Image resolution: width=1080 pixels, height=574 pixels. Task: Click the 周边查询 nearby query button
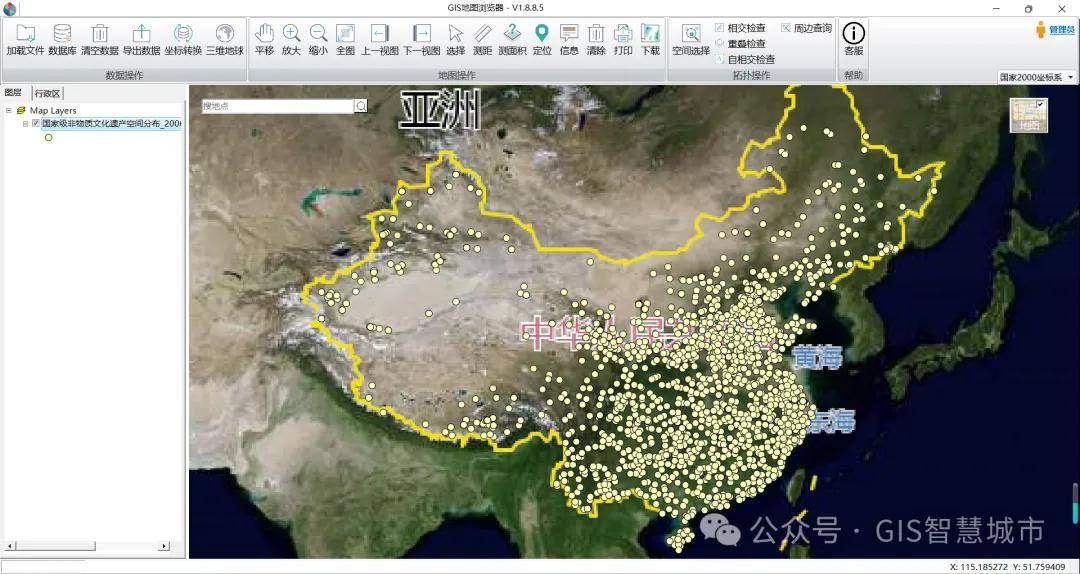coord(806,28)
